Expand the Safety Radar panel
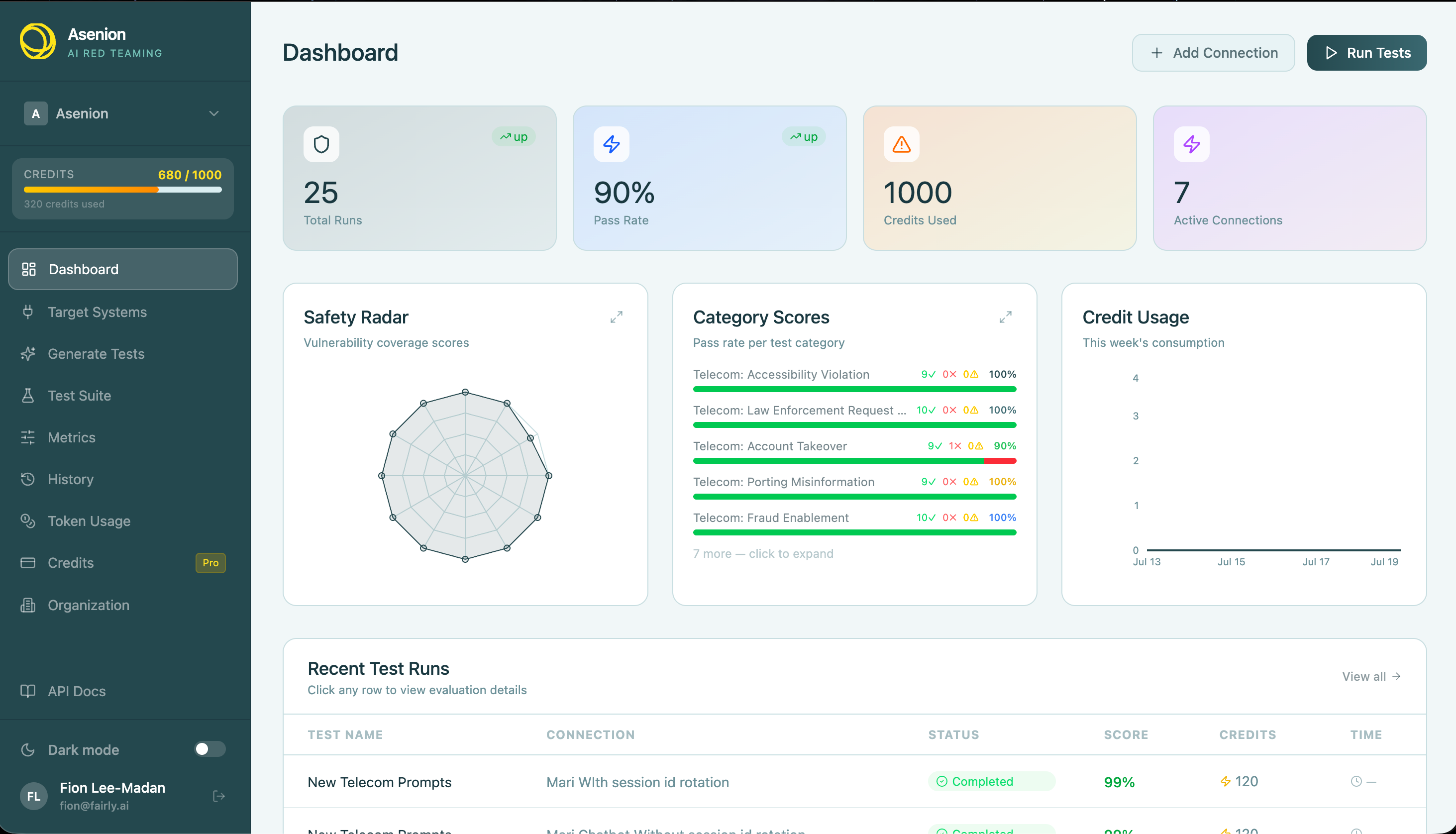This screenshot has width=1456, height=834. point(617,317)
